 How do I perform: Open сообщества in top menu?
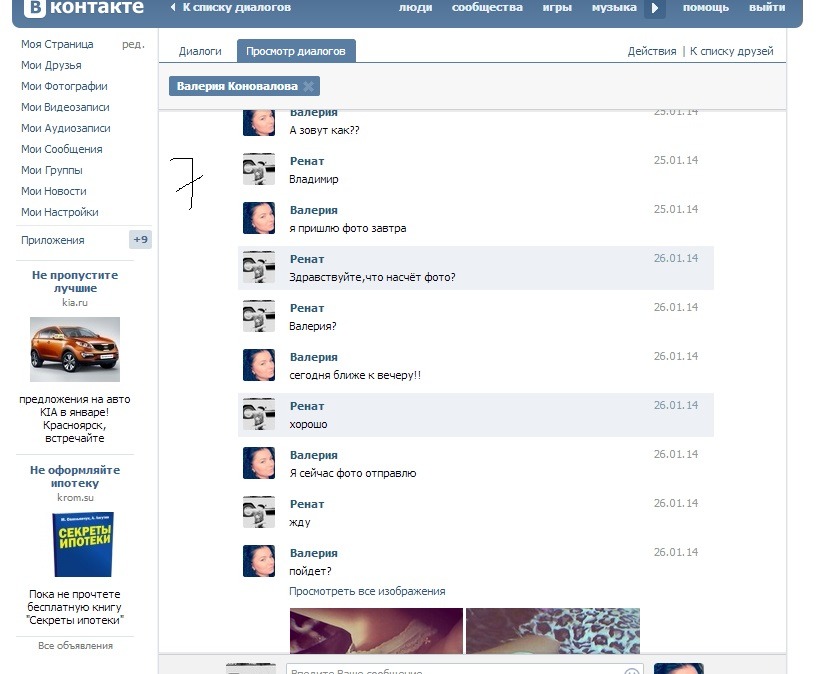(487, 8)
